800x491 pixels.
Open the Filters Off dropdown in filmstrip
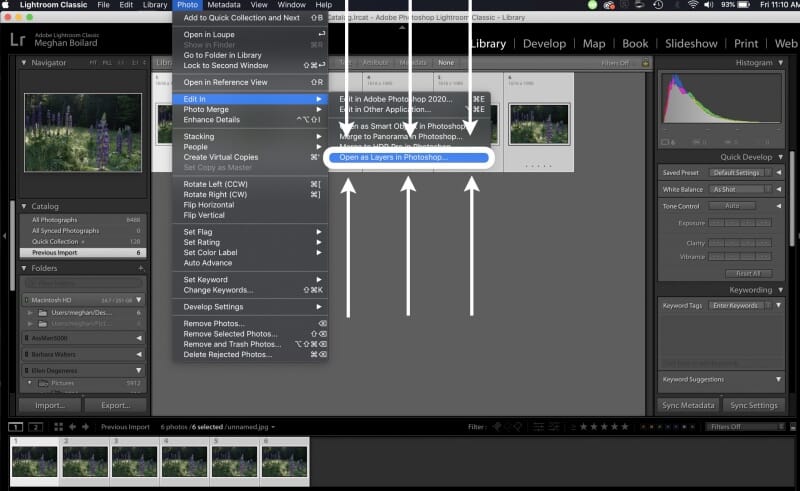click(x=745, y=427)
